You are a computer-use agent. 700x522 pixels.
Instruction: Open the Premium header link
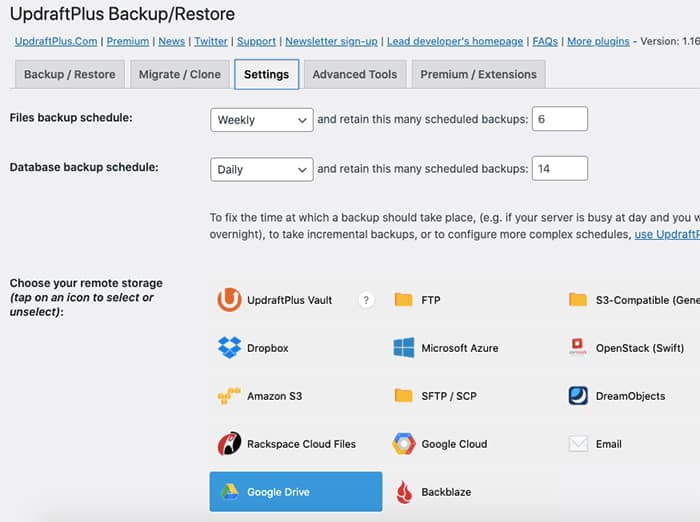click(128, 42)
